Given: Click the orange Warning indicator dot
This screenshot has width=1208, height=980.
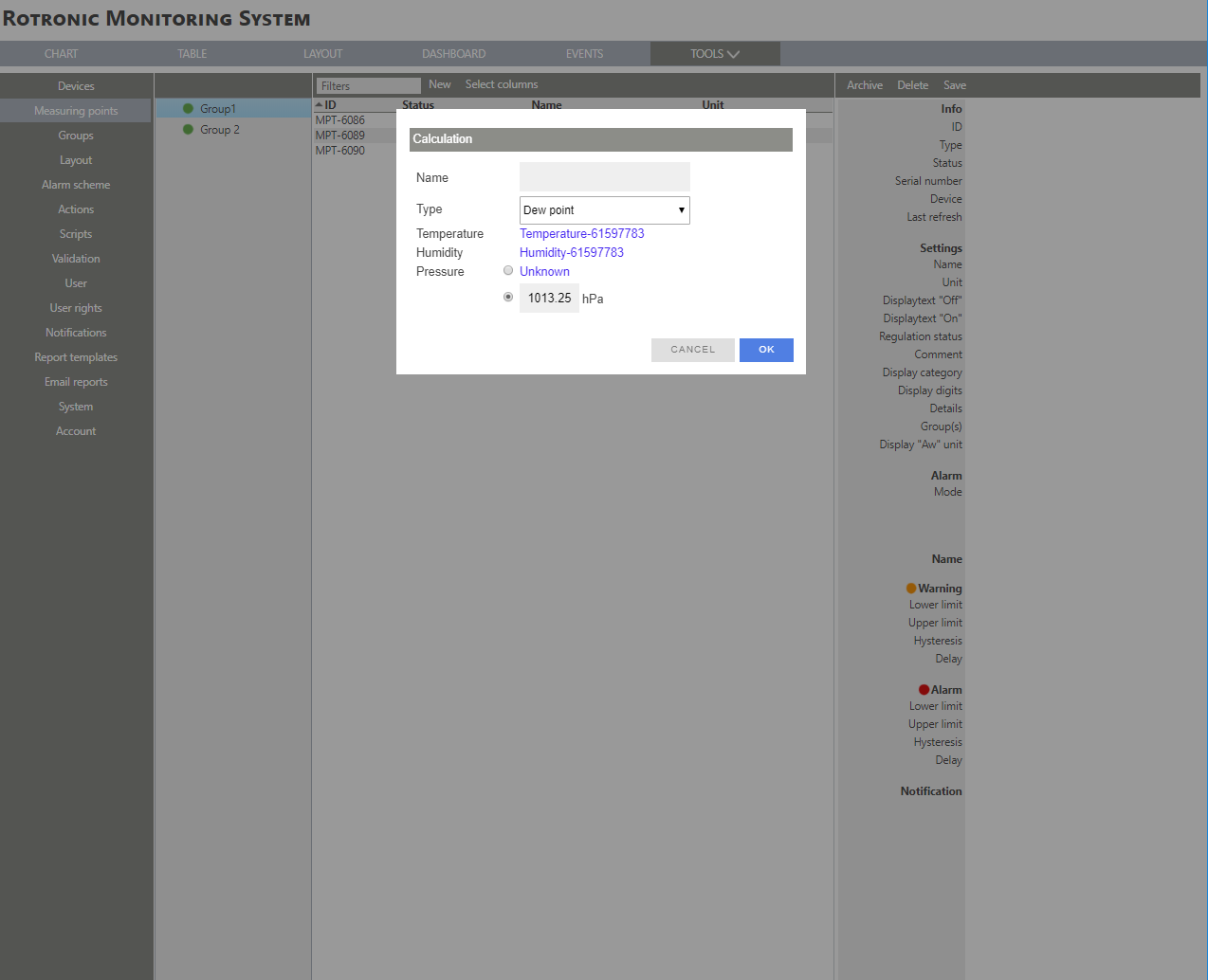Looking at the screenshot, I should click(x=911, y=589).
